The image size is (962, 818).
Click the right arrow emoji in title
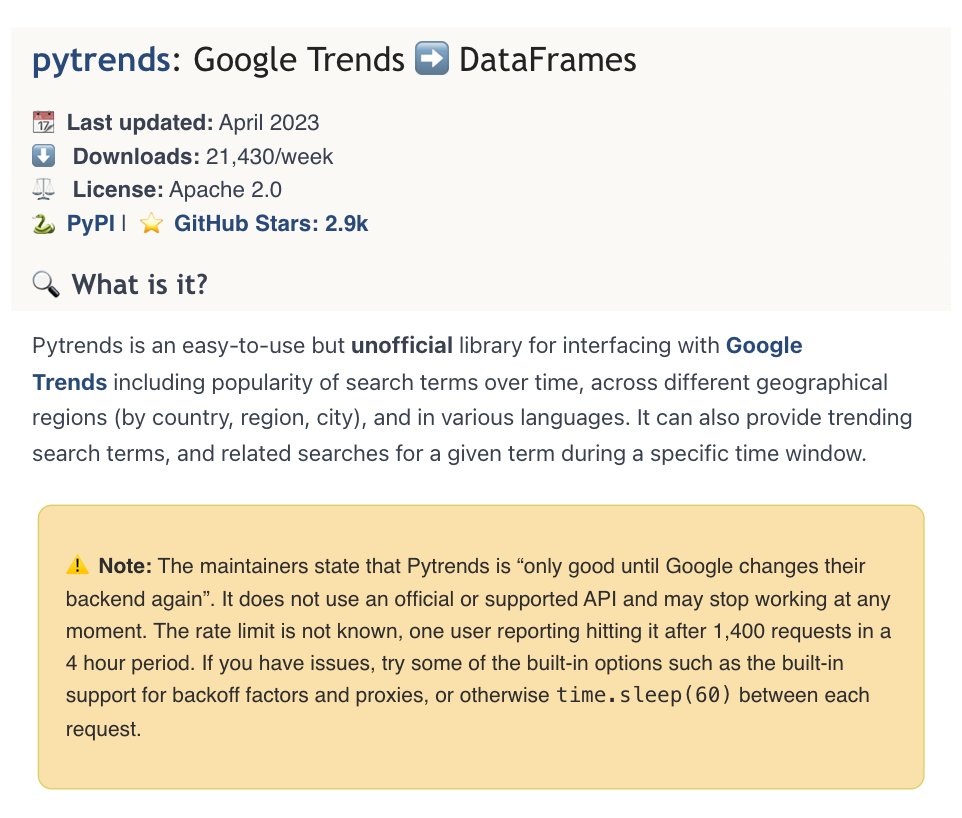pyautogui.click(x=432, y=58)
